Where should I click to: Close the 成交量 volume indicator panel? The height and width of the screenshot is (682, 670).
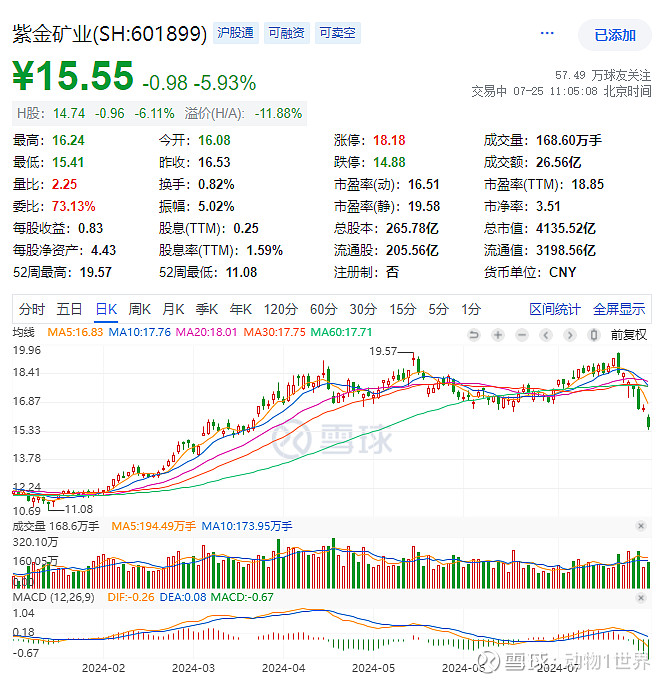(641, 526)
